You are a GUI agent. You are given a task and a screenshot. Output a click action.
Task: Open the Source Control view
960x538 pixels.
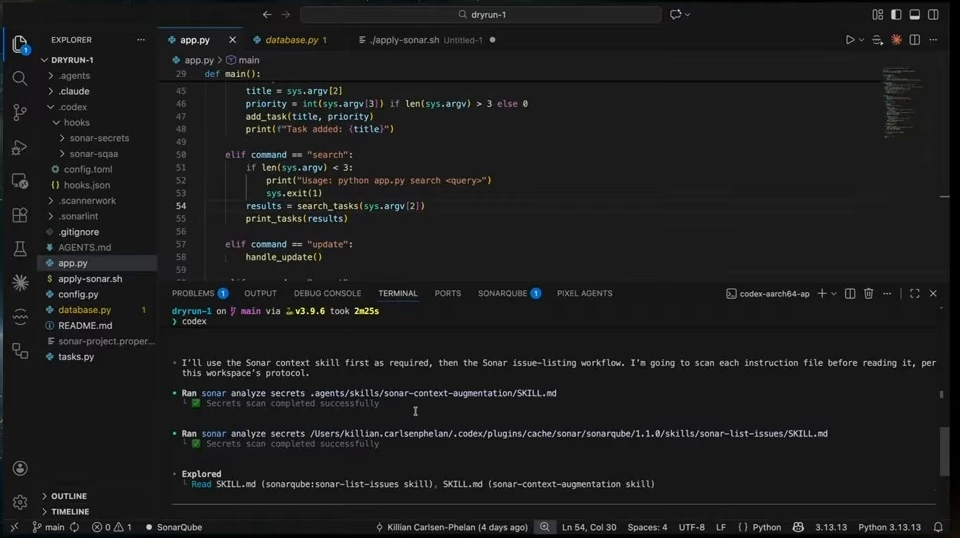tap(20, 112)
